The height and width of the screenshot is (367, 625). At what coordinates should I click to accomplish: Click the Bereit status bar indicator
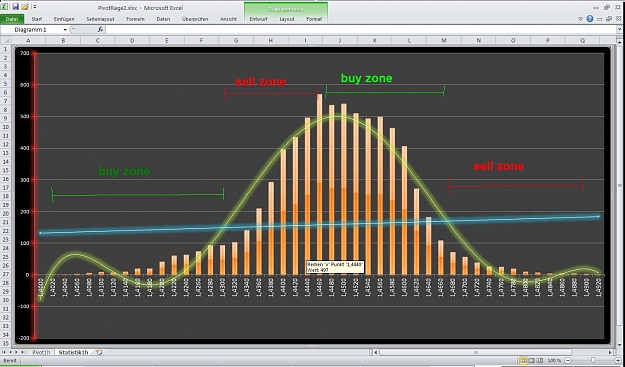10,361
